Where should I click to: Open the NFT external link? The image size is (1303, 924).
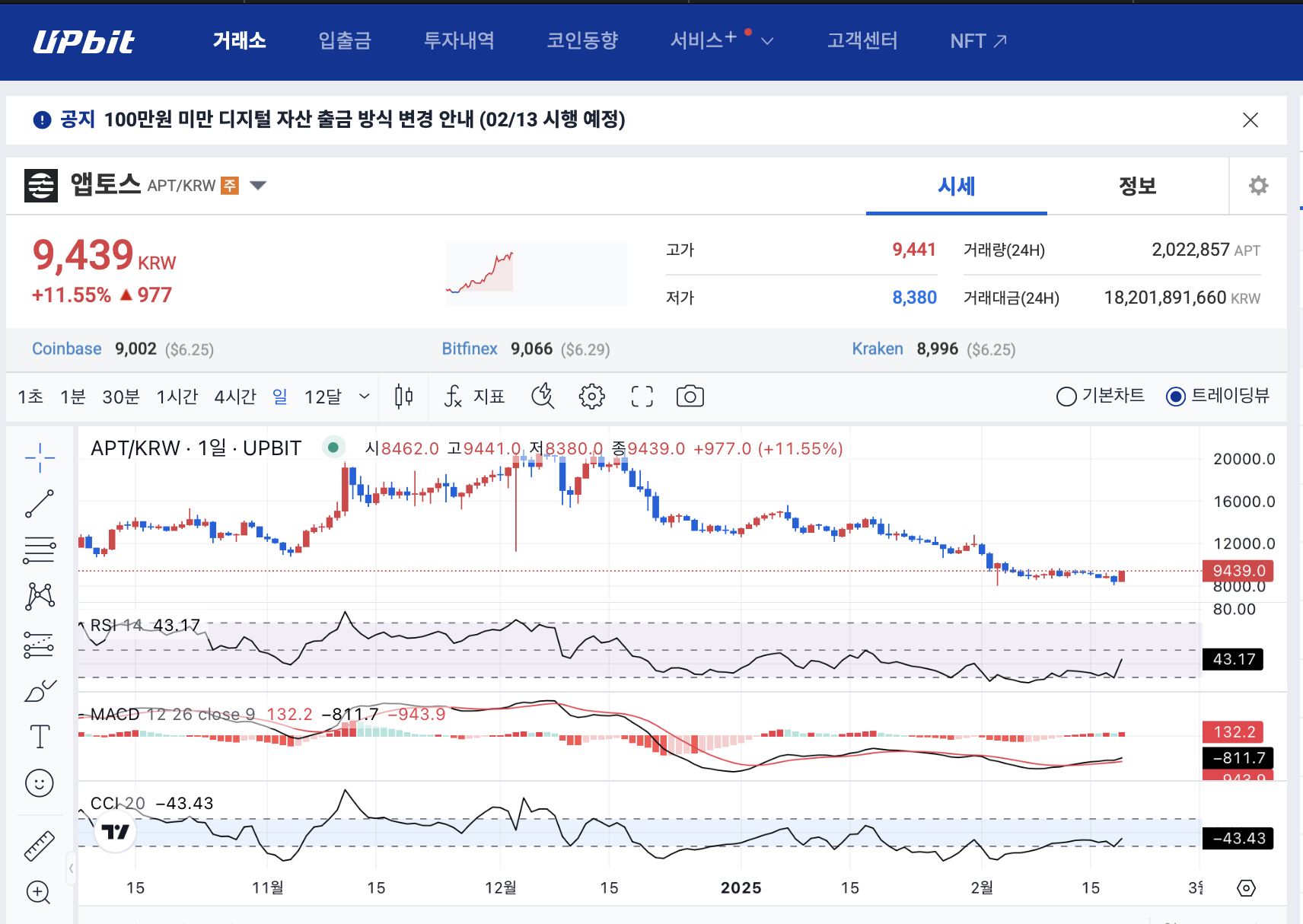(x=978, y=41)
